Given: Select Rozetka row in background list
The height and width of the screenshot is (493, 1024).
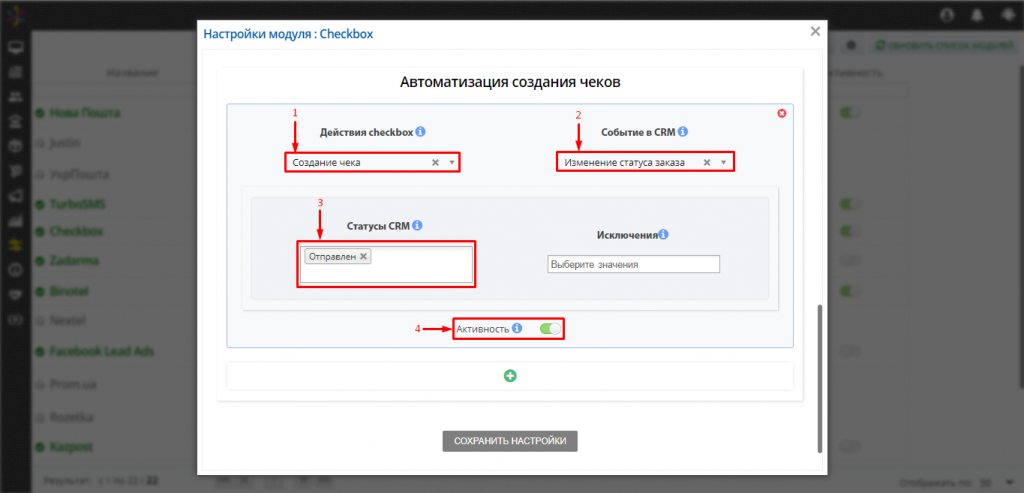Looking at the screenshot, I should tap(71, 416).
